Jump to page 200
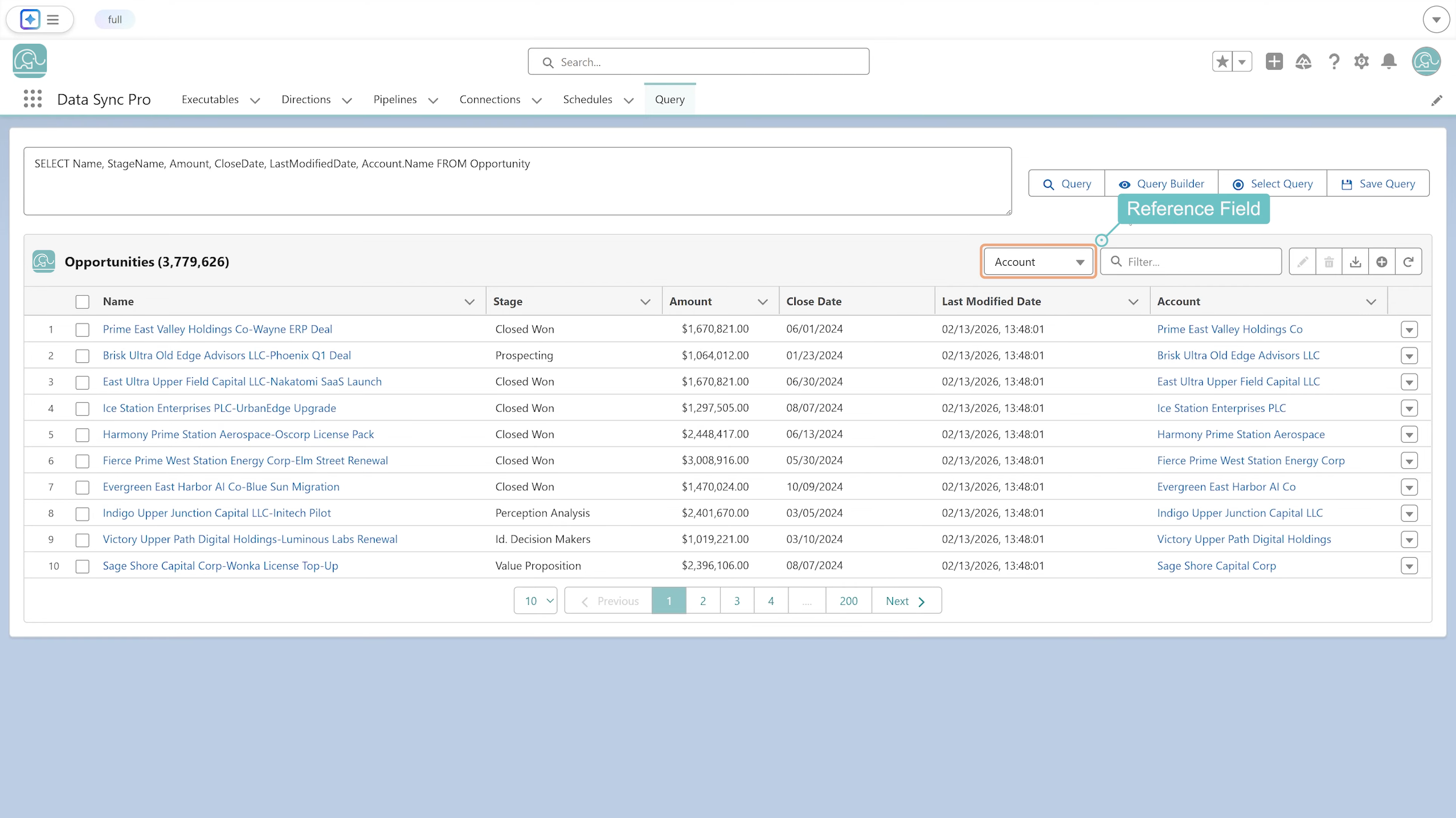The height and width of the screenshot is (818, 1456). pos(848,601)
